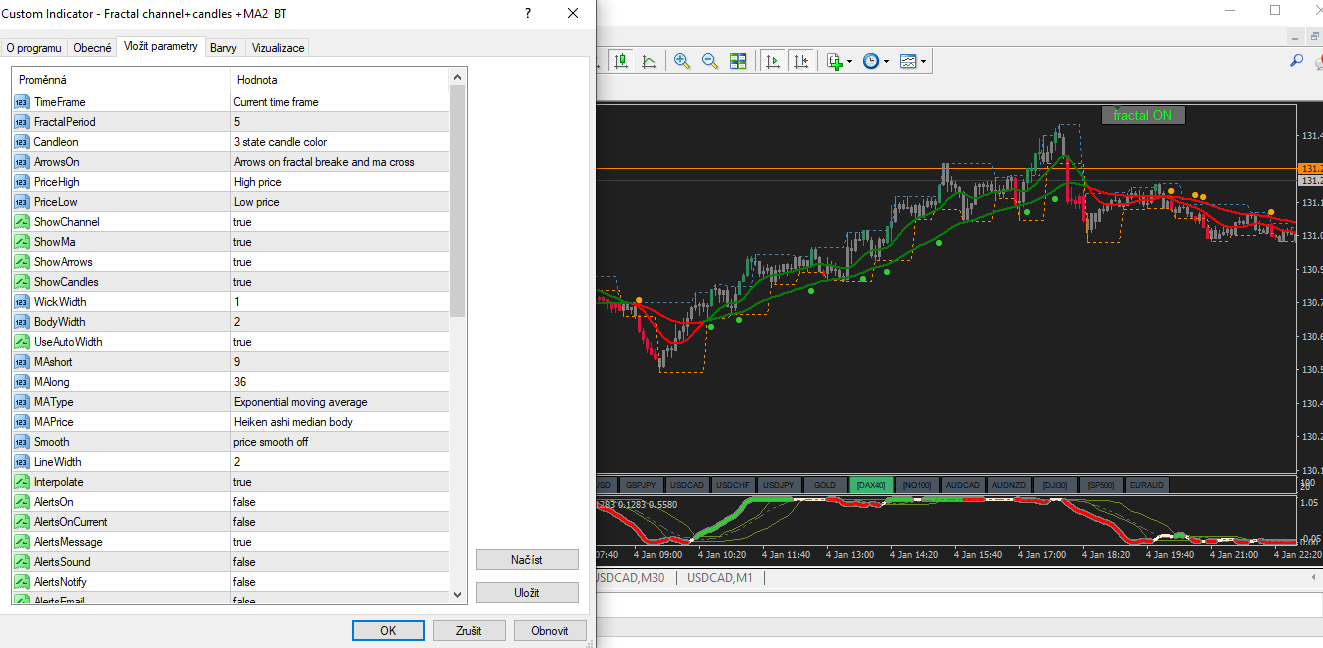Click the icon beside the Interpolate variable
The width and height of the screenshot is (1323, 648).
pyautogui.click(x=22, y=482)
